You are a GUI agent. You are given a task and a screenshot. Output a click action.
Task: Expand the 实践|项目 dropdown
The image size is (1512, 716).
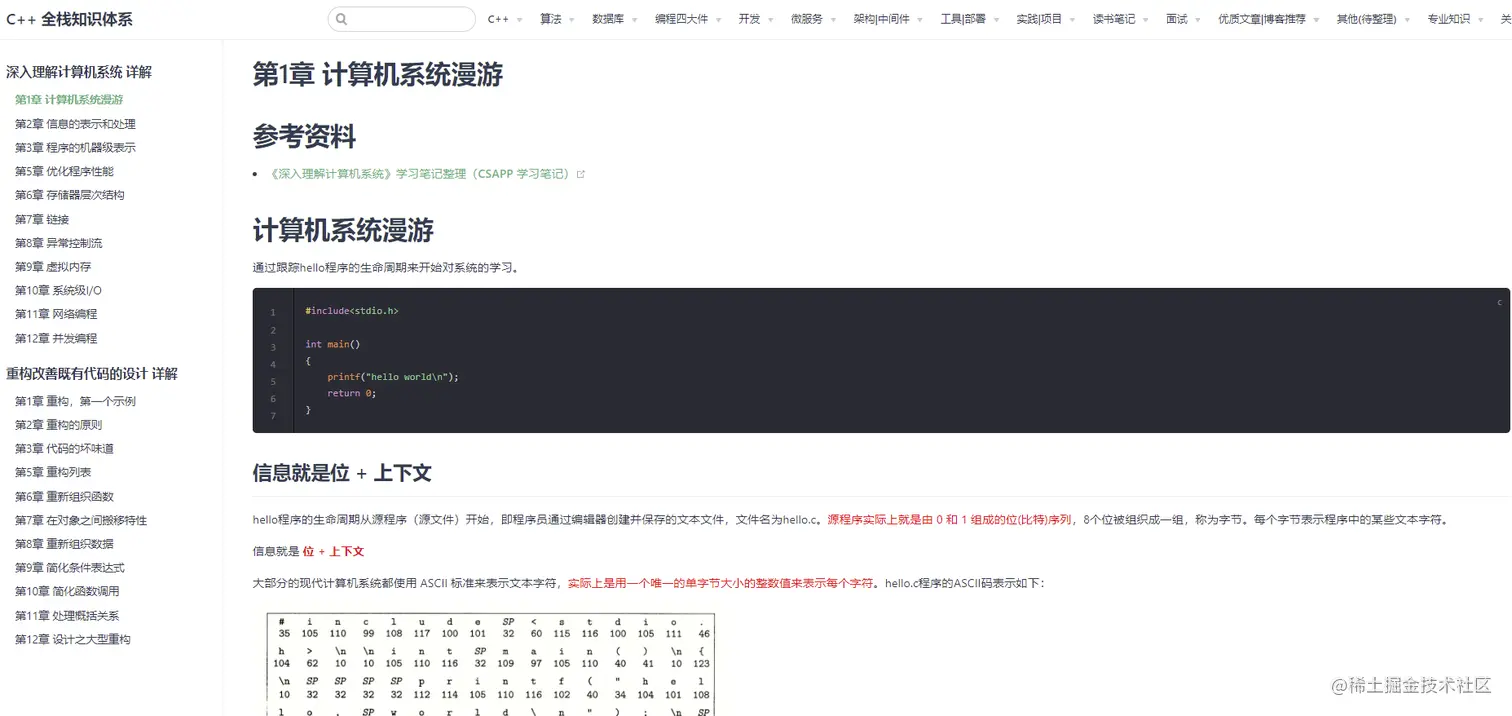pyautogui.click(x=1040, y=18)
